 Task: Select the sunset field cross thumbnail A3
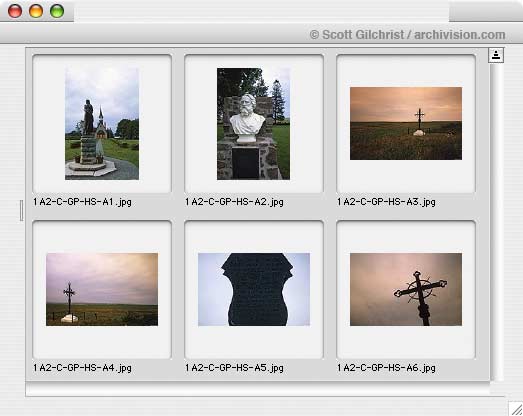[406, 123]
